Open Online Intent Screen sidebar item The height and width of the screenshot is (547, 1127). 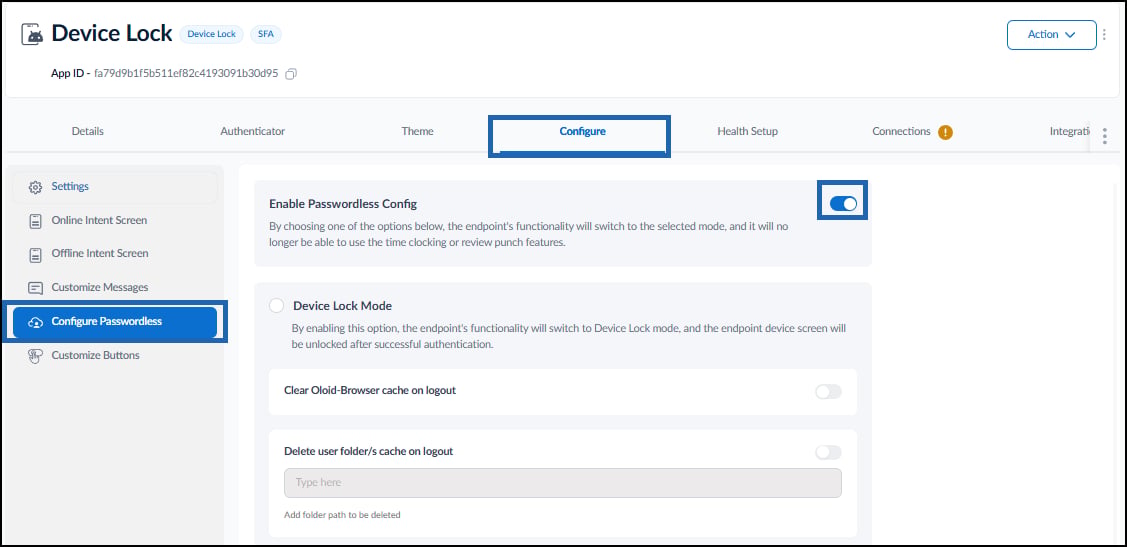pyautogui.click(x=115, y=221)
